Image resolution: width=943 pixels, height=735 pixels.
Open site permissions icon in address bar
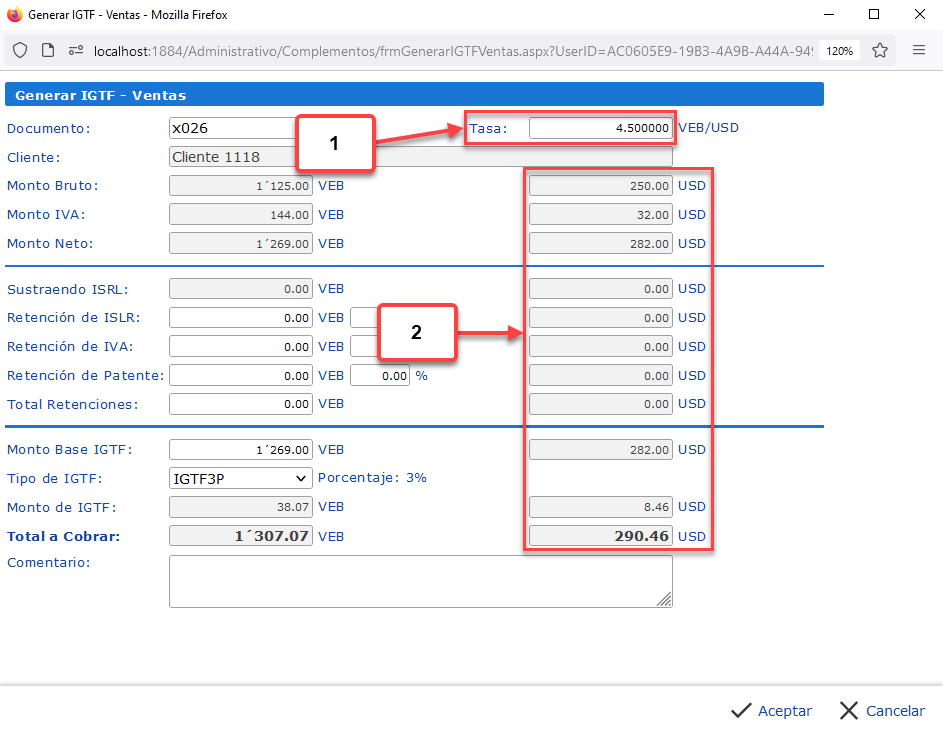[x=75, y=50]
